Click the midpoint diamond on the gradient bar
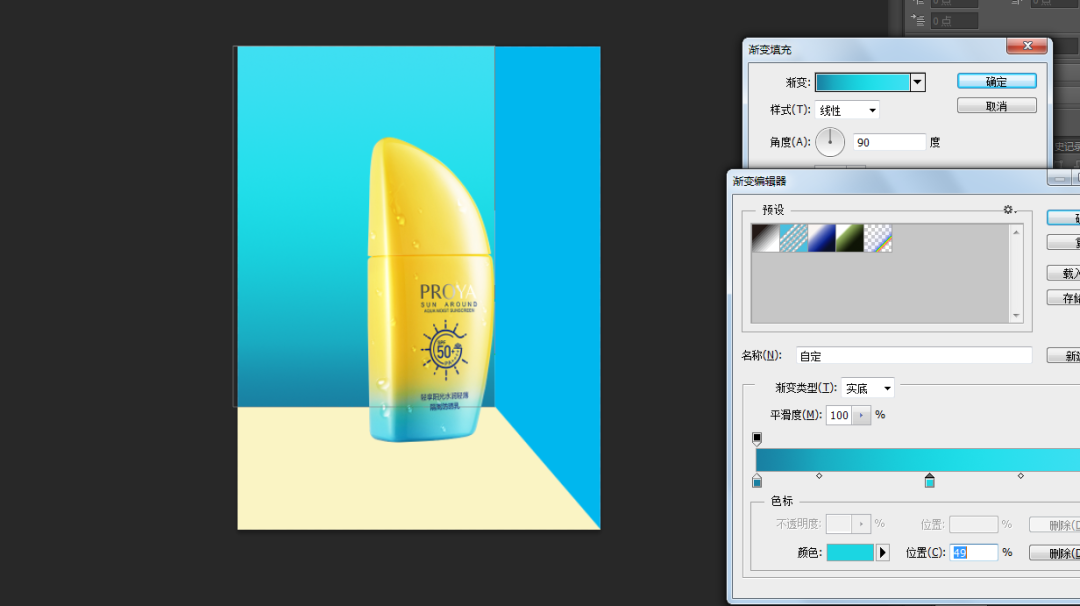 (x=820, y=478)
